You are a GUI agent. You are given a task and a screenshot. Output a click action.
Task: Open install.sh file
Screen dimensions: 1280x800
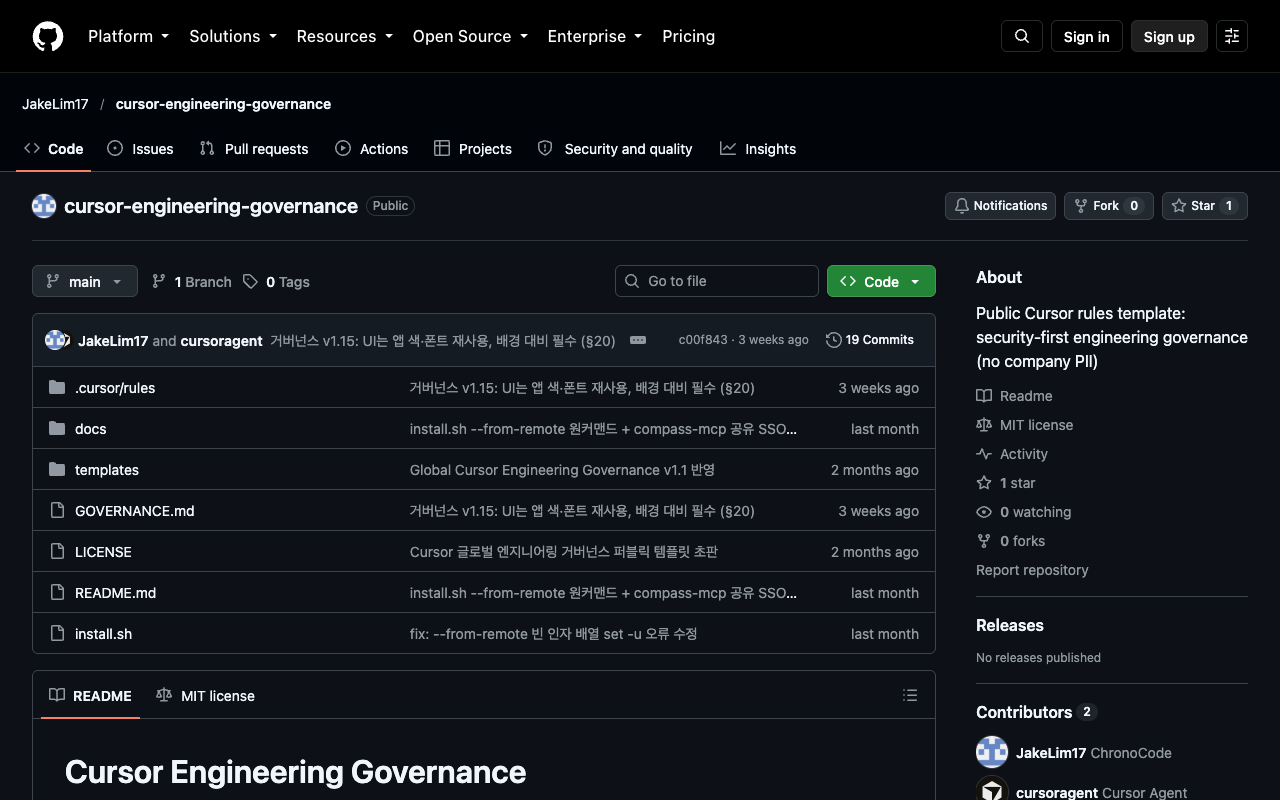pyautogui.click(x=103, y=634)
